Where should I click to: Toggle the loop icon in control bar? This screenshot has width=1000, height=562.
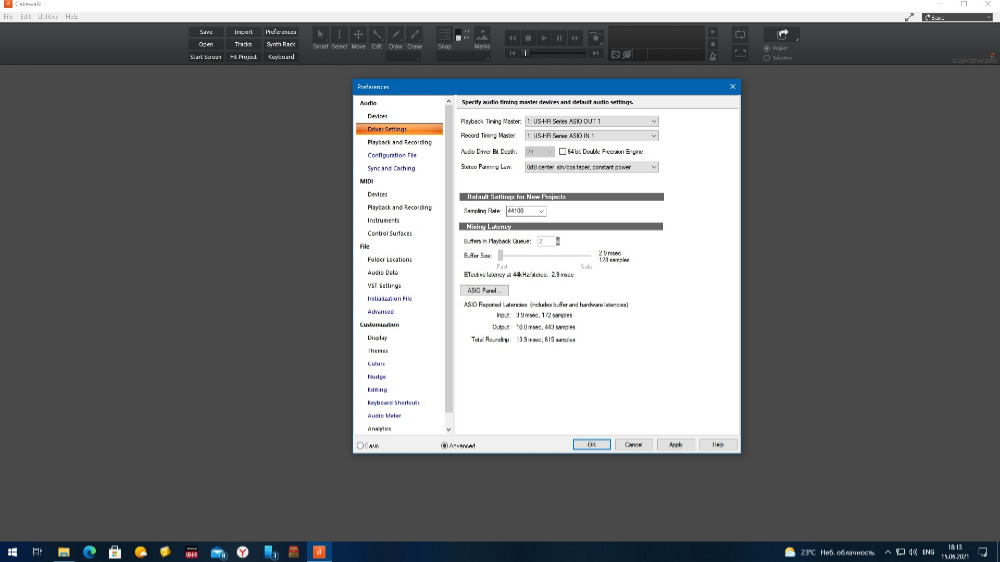pos(740,34)
